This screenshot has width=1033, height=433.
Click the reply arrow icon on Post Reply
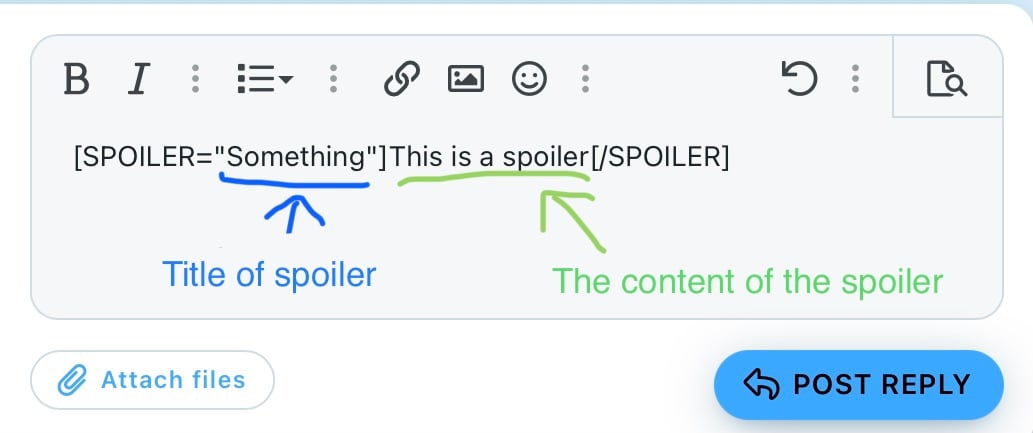[x=761, y=384]
